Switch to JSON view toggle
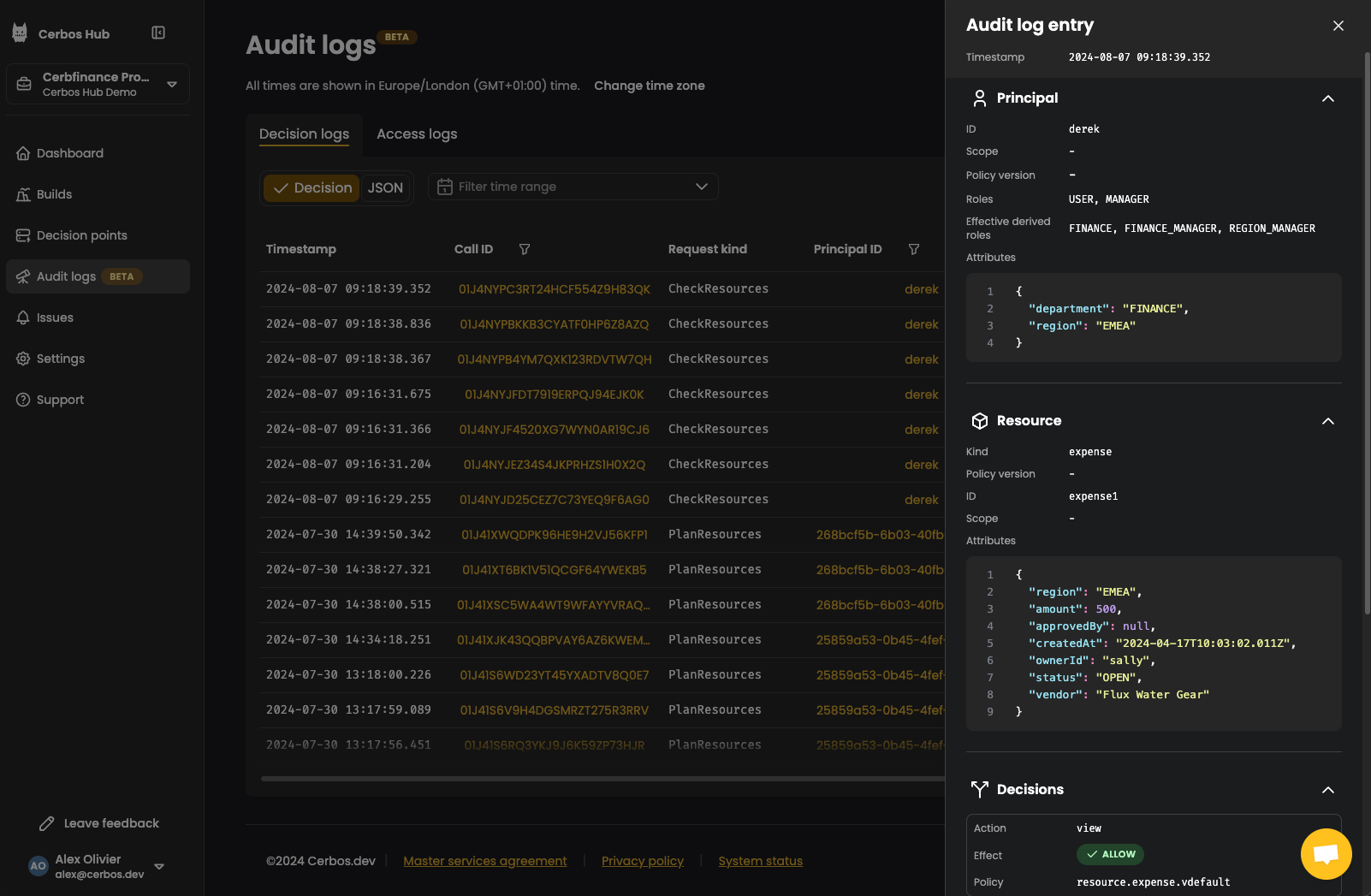Image resolution: width=1371 pixels, height=896 pixels. pyautogui.click(x=385, y=187)
